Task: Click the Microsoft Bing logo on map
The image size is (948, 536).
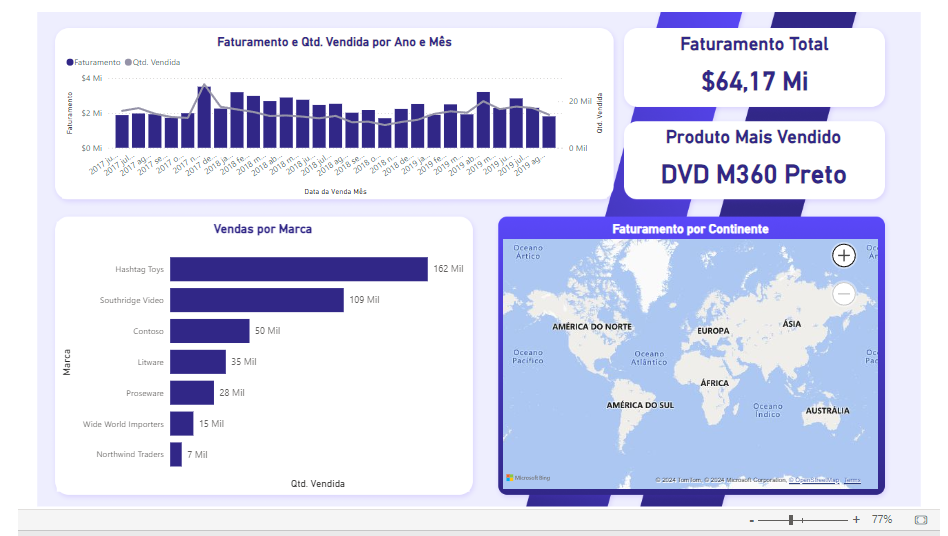Action: pos(528,478)
